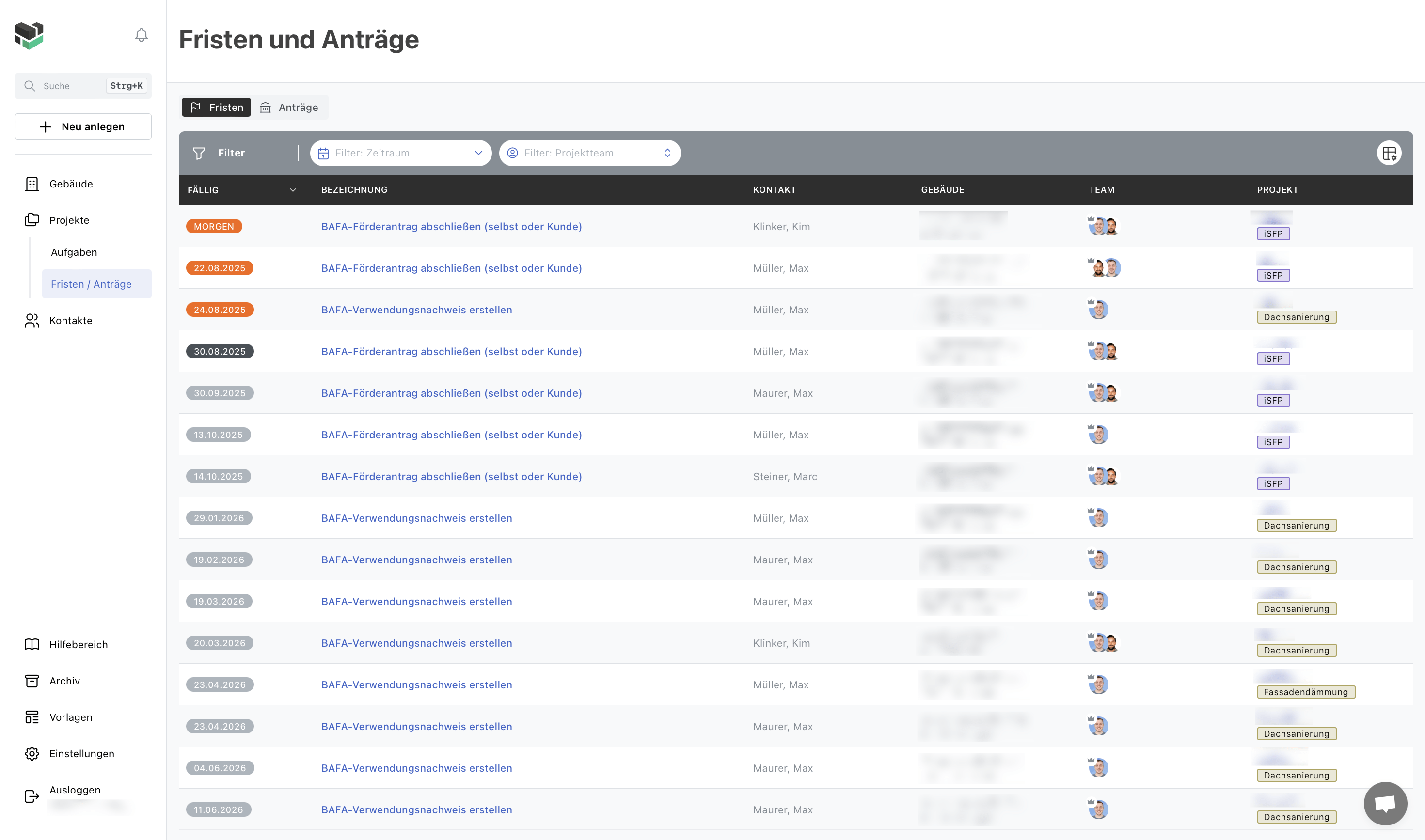This screenshot has height=840, width=1425.
Task: Click team avatars in 20.03.2026 row
Action: 1103,642
